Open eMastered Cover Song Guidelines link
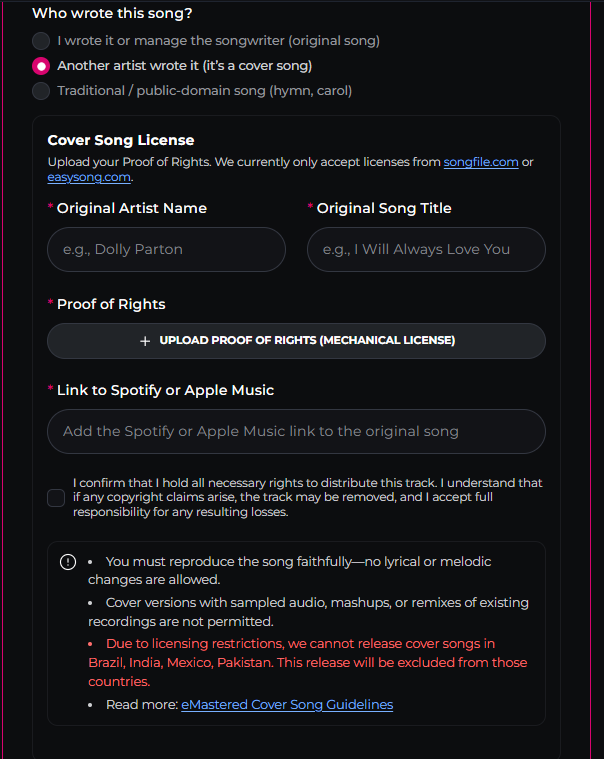The image size is (604, 759). [x=287, y=705]
